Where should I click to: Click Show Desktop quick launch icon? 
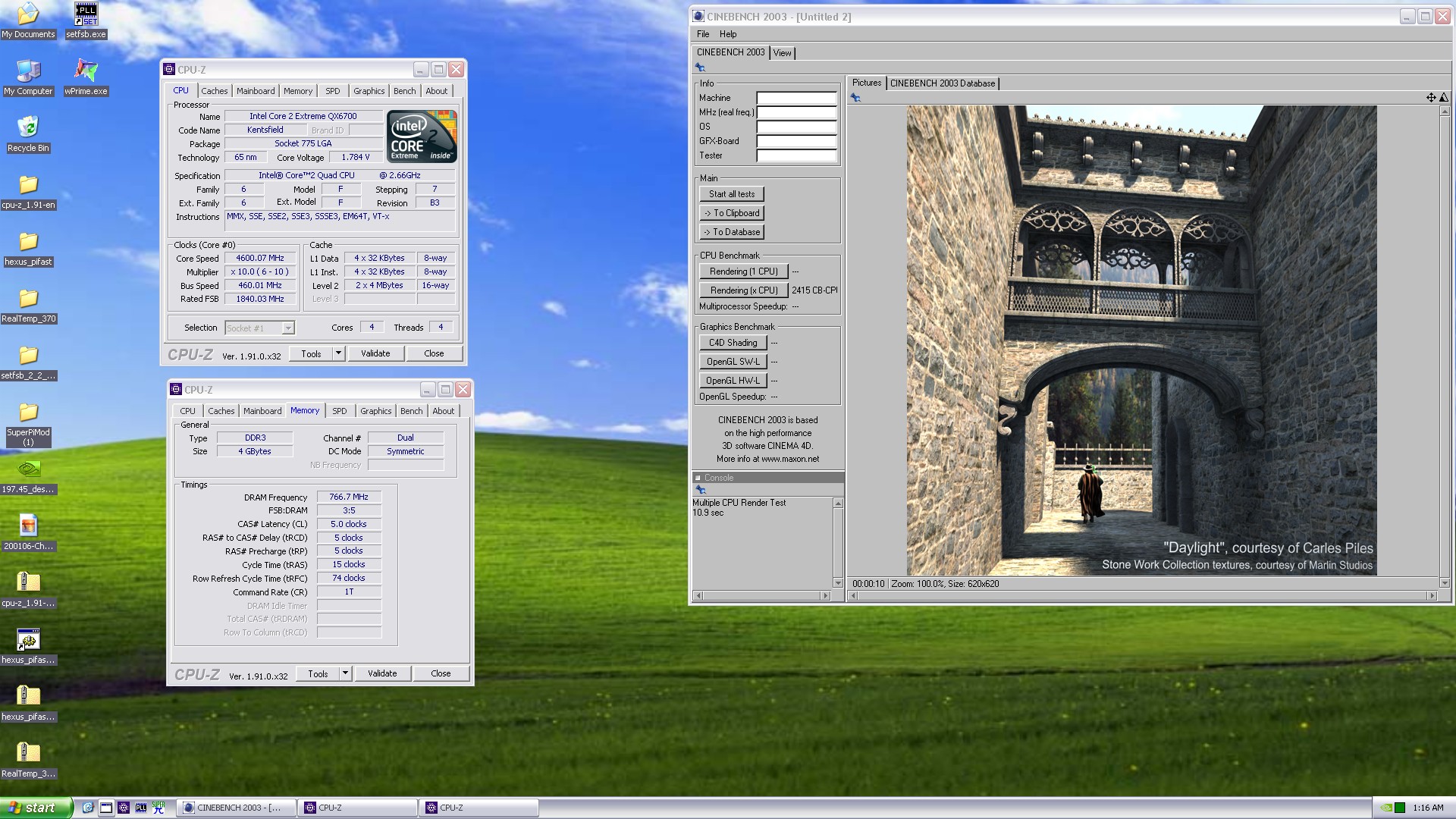(105, 808)
